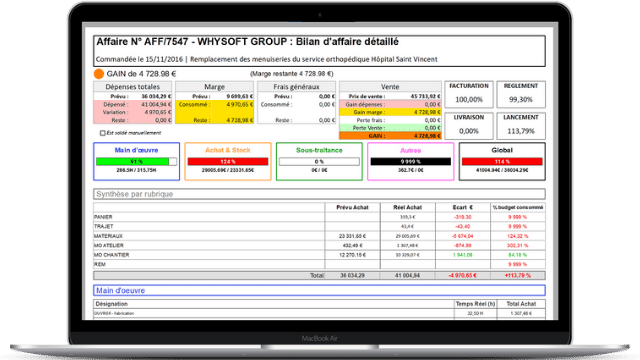
Task: Toggle the 'Est soldé manuellement' checkbox
Action: coord(102,133)
